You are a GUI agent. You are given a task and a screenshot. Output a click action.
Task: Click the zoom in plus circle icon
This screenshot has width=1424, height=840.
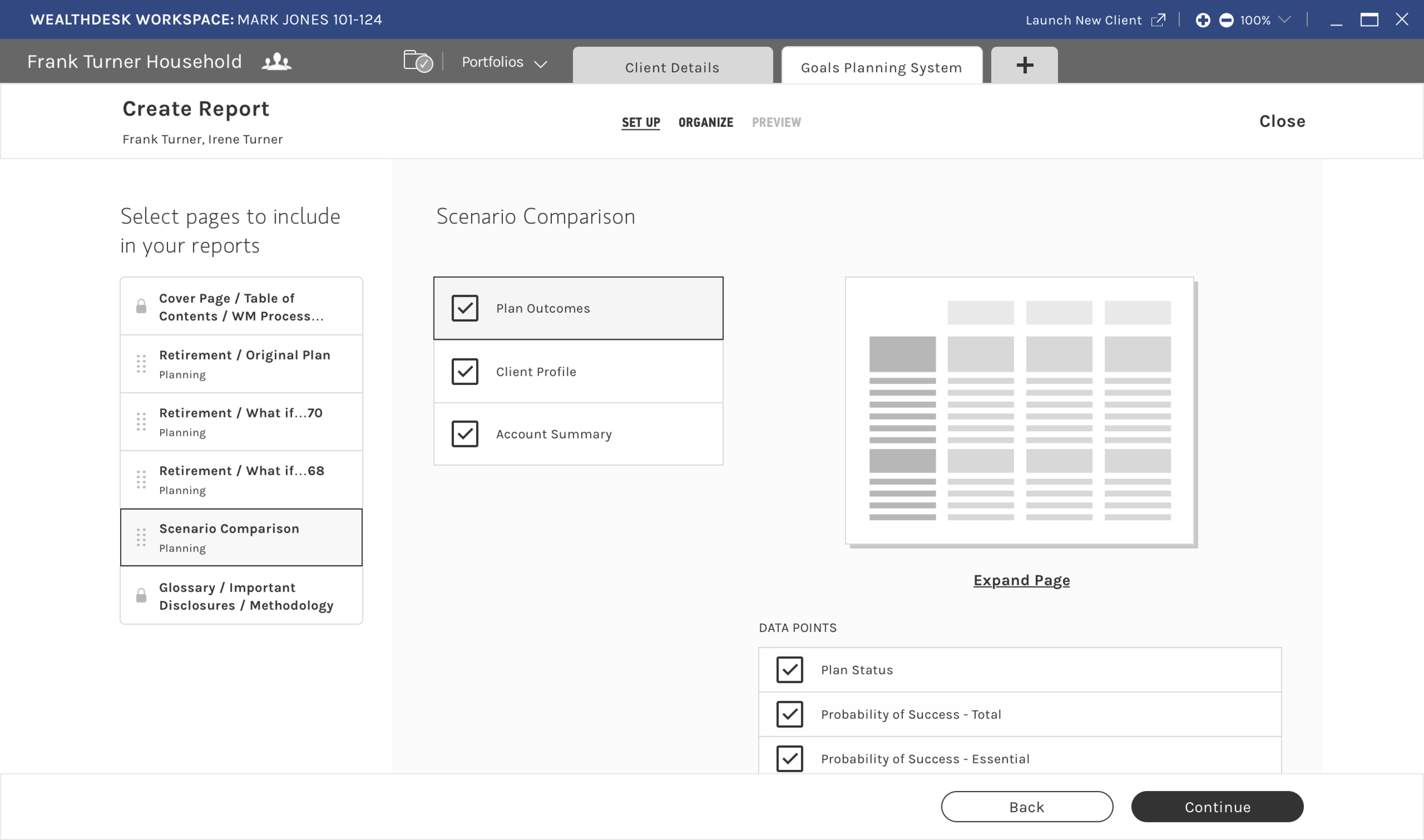pyautogui.click(x=1202, y=20)
